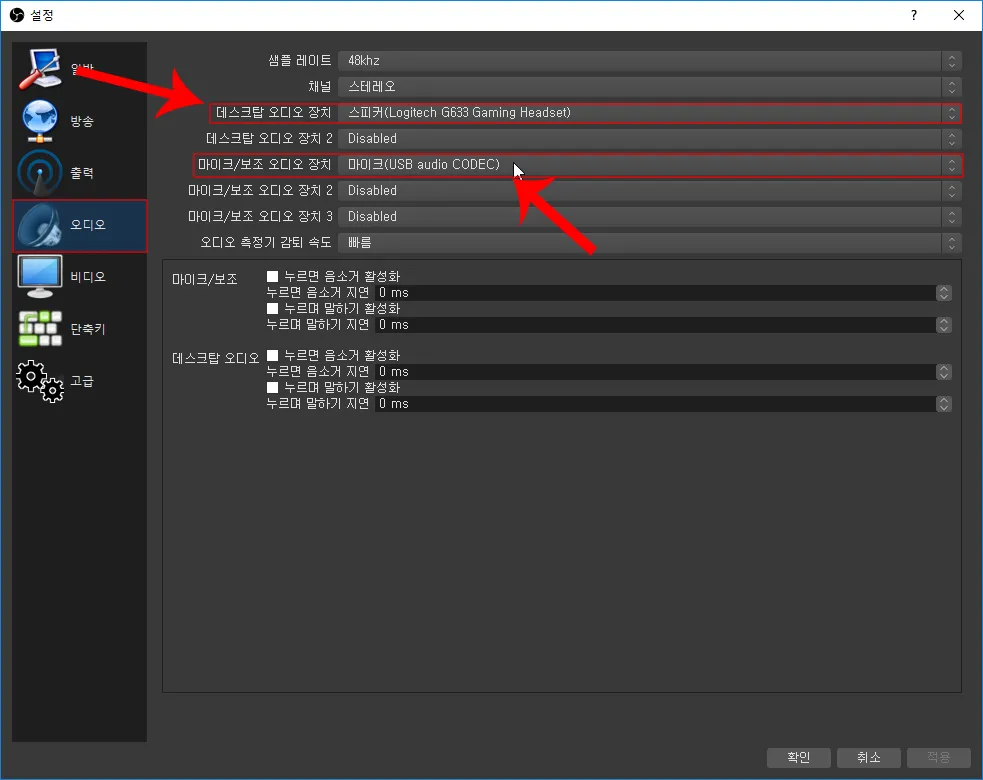
Task: Select the 오디오 (Audio) speaker icon
Action: (39, 224)
